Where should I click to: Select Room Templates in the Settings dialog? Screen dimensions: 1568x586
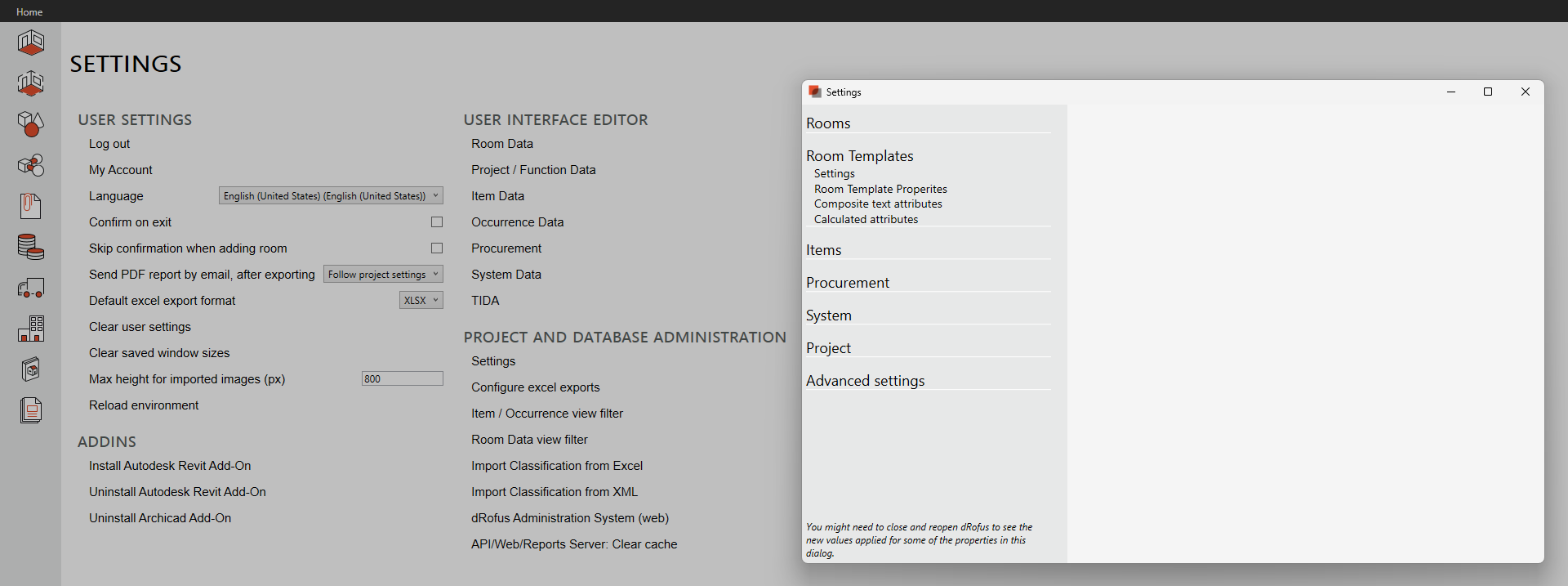click(x=859, y=156)
